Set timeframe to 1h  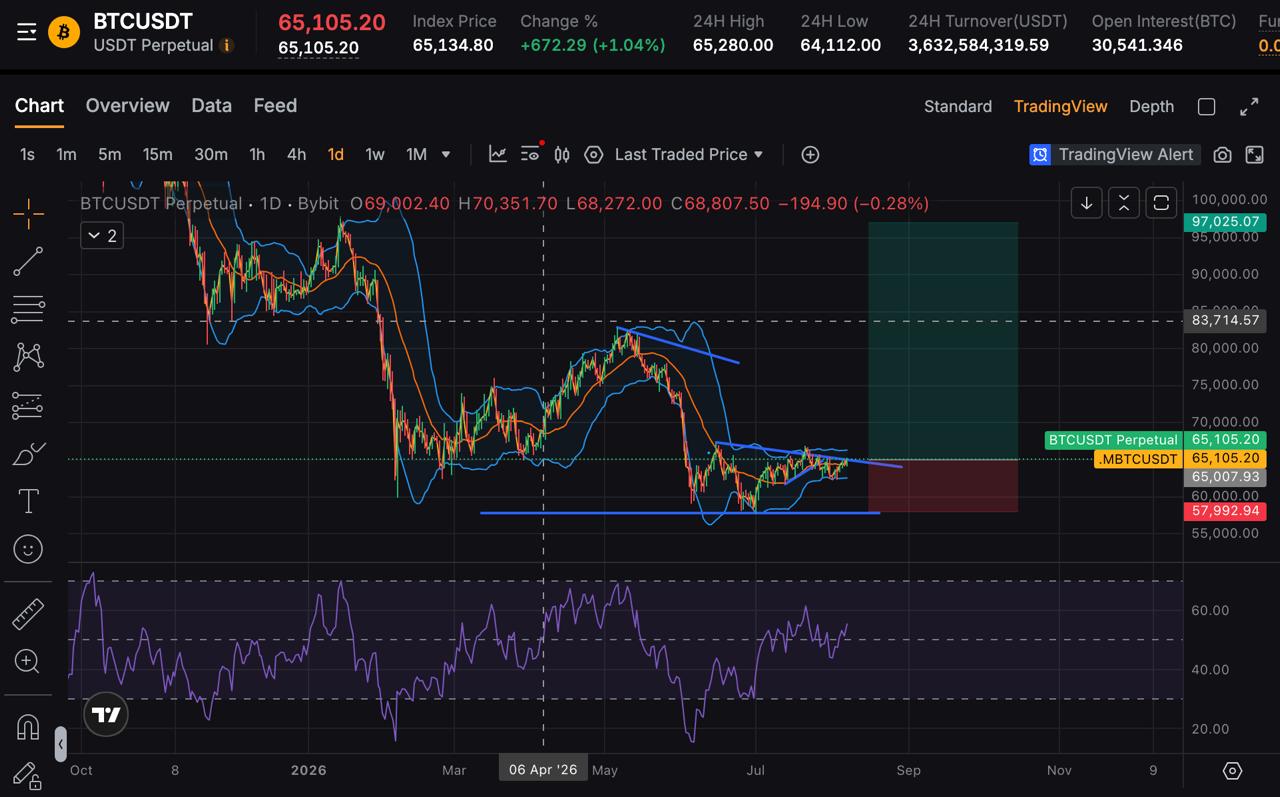tap(257, 154)
